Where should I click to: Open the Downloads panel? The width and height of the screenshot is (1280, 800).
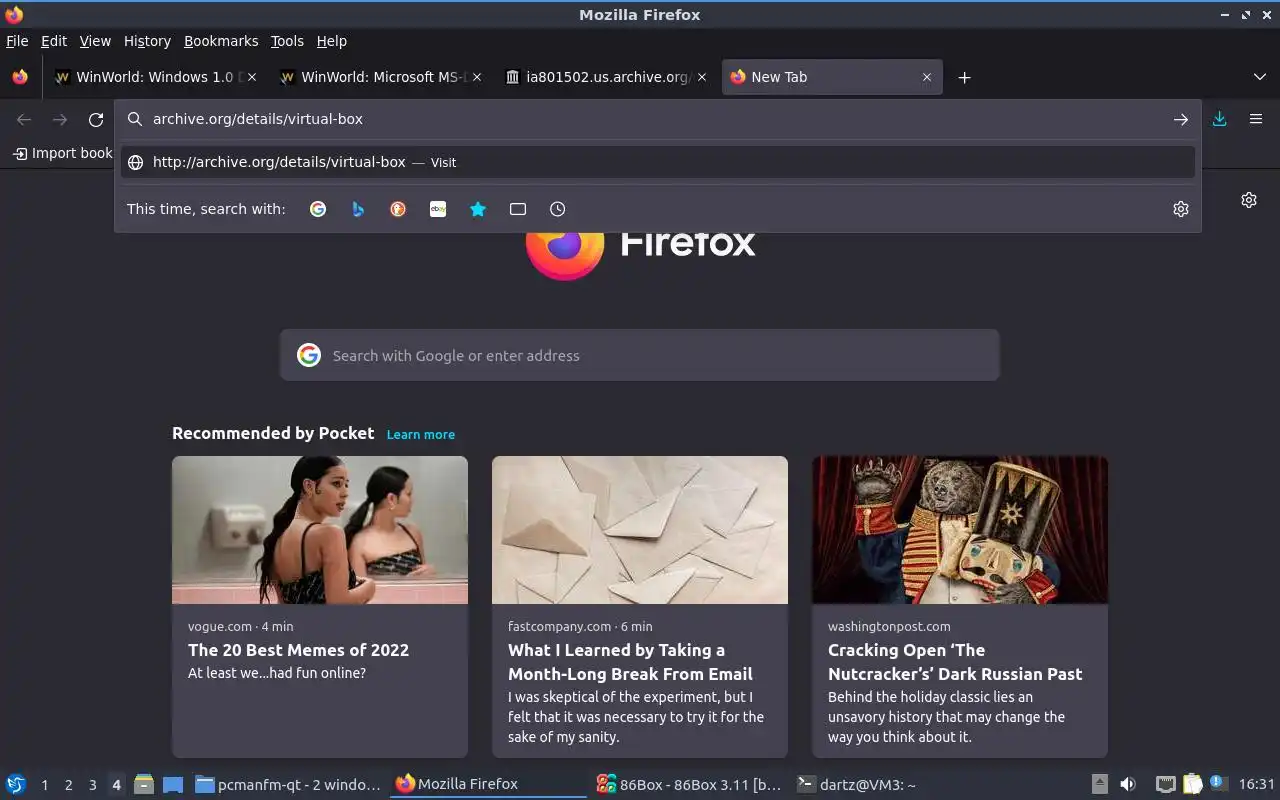(1220, 119)
